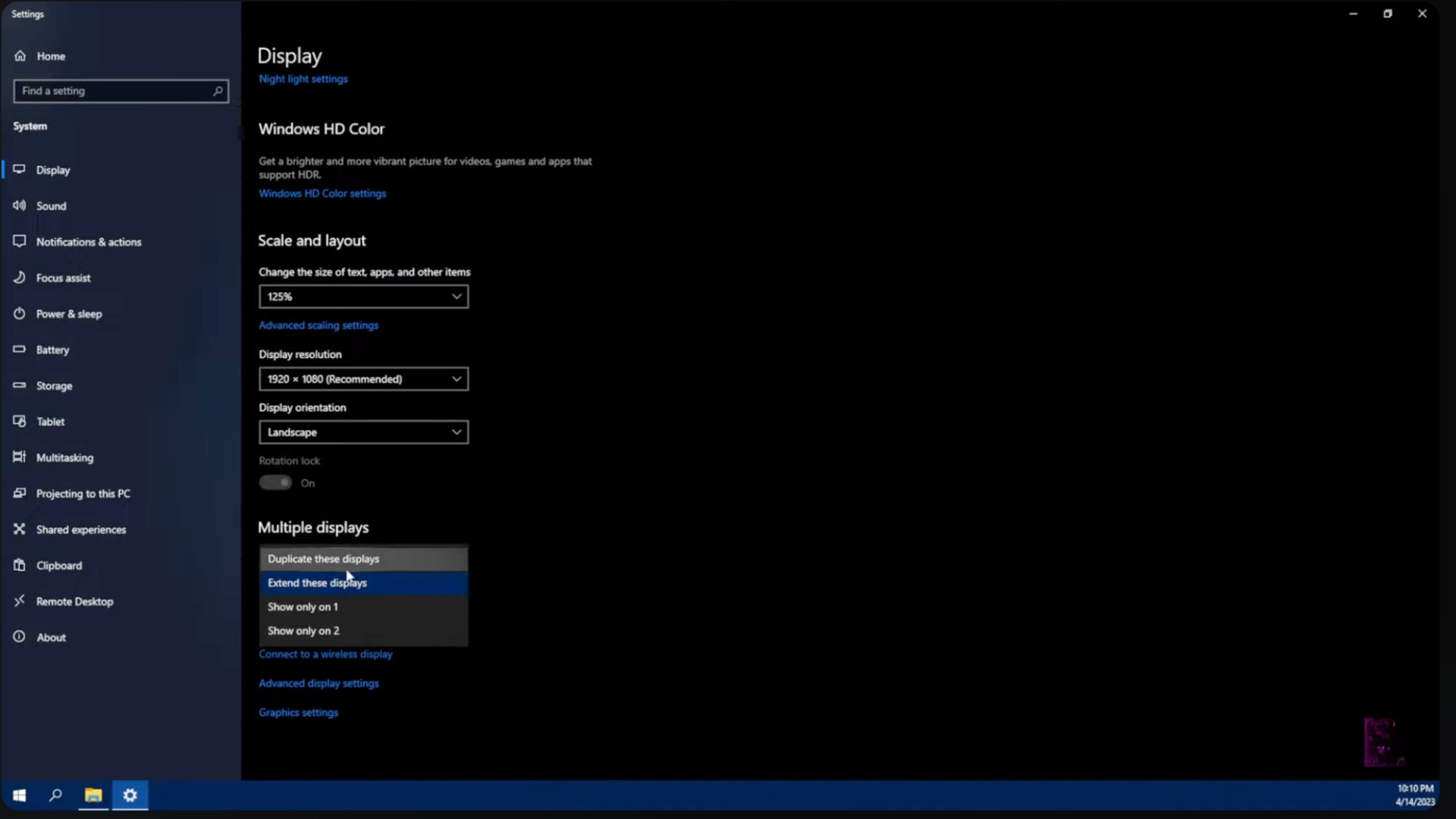Open Shared experiences settings
This screenshot has width=1456, height=819.
80,529
